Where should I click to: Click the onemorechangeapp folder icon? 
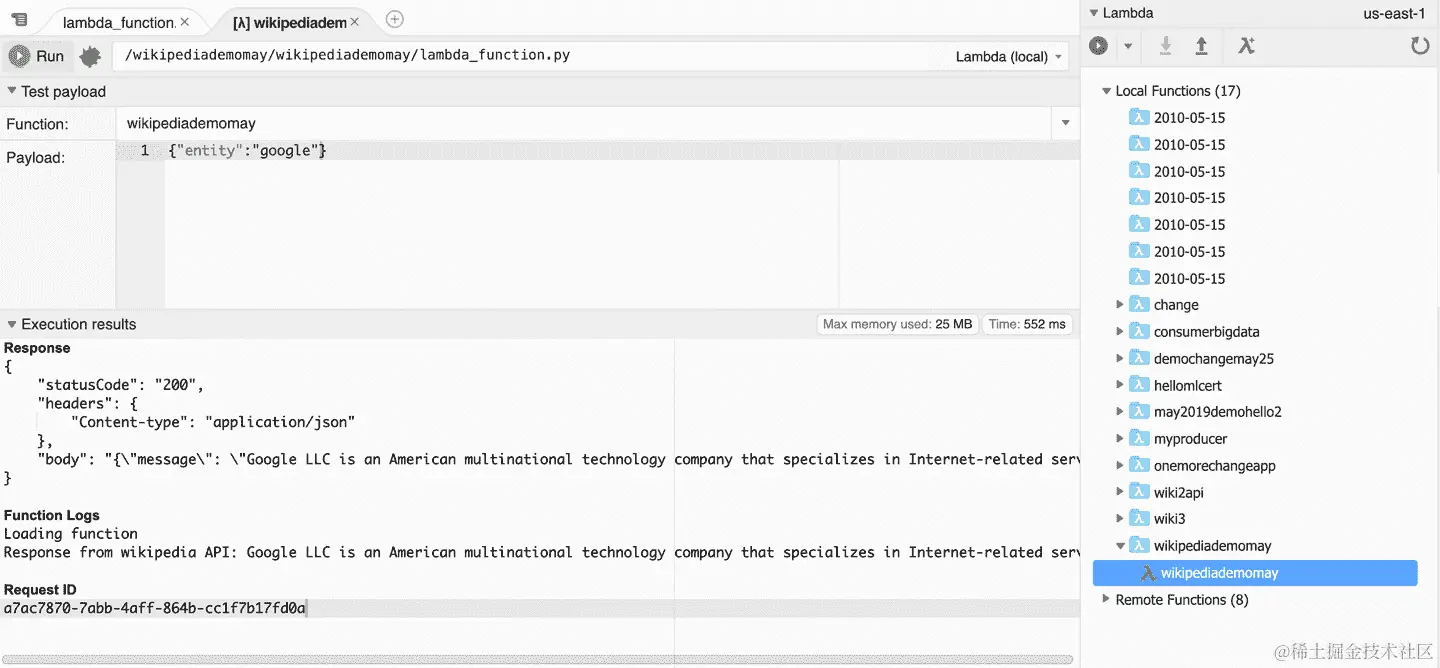pyautogui.click(x=1139, y=465)
